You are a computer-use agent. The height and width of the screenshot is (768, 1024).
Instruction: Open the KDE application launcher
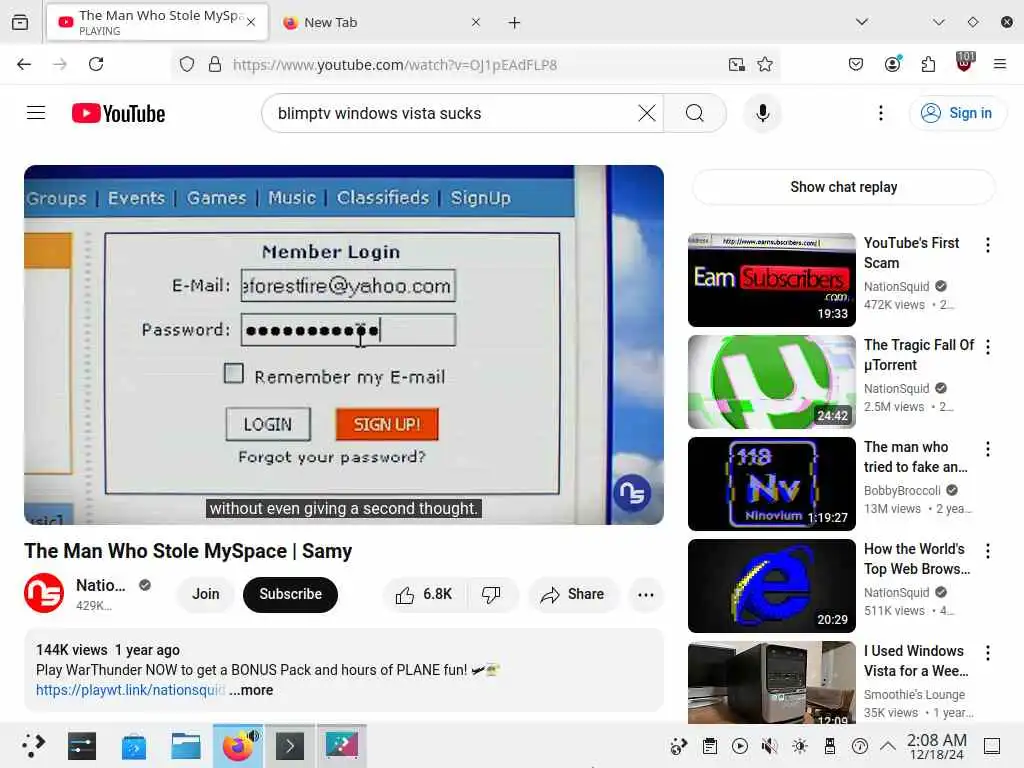point(33,745)
